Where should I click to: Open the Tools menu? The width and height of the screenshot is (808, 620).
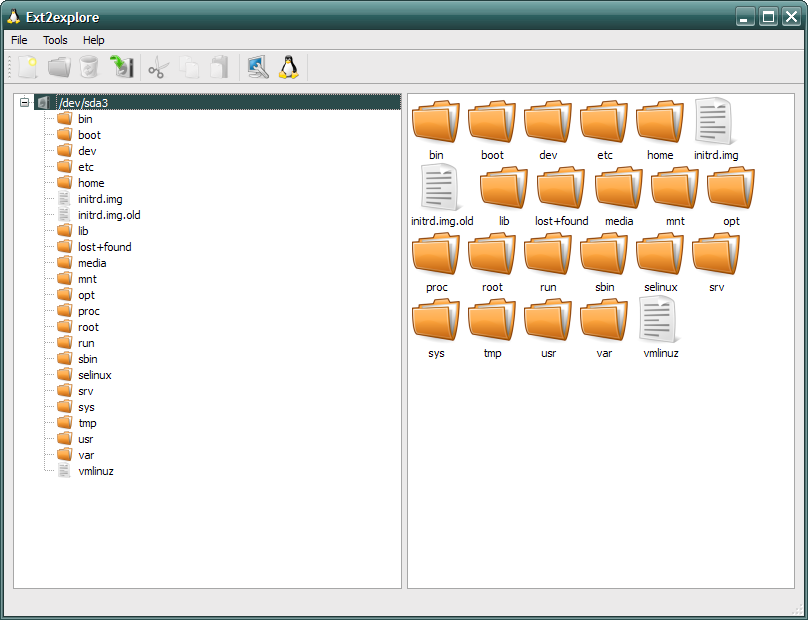[55, 40]
